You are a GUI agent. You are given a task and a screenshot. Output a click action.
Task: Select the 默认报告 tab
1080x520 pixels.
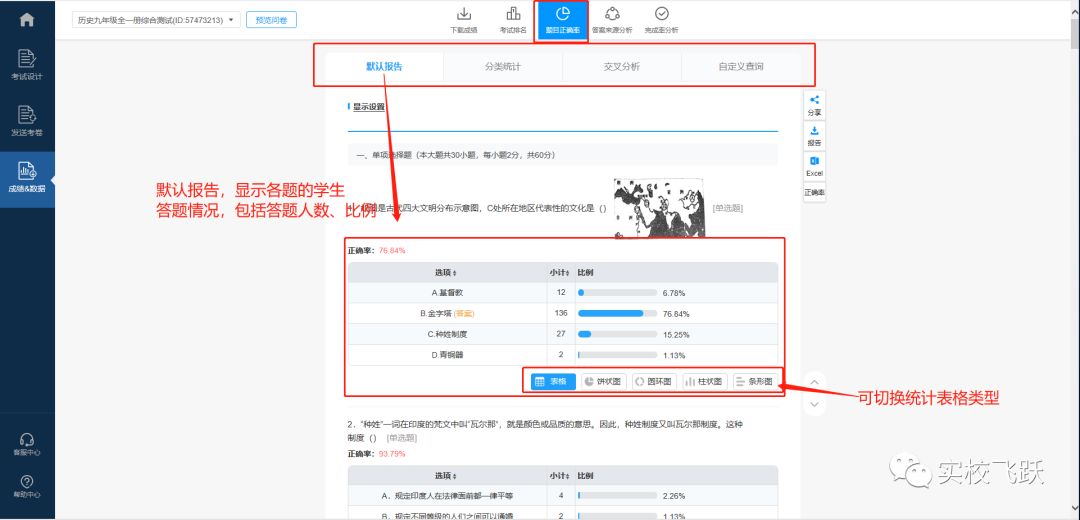[x=384, y=67]
